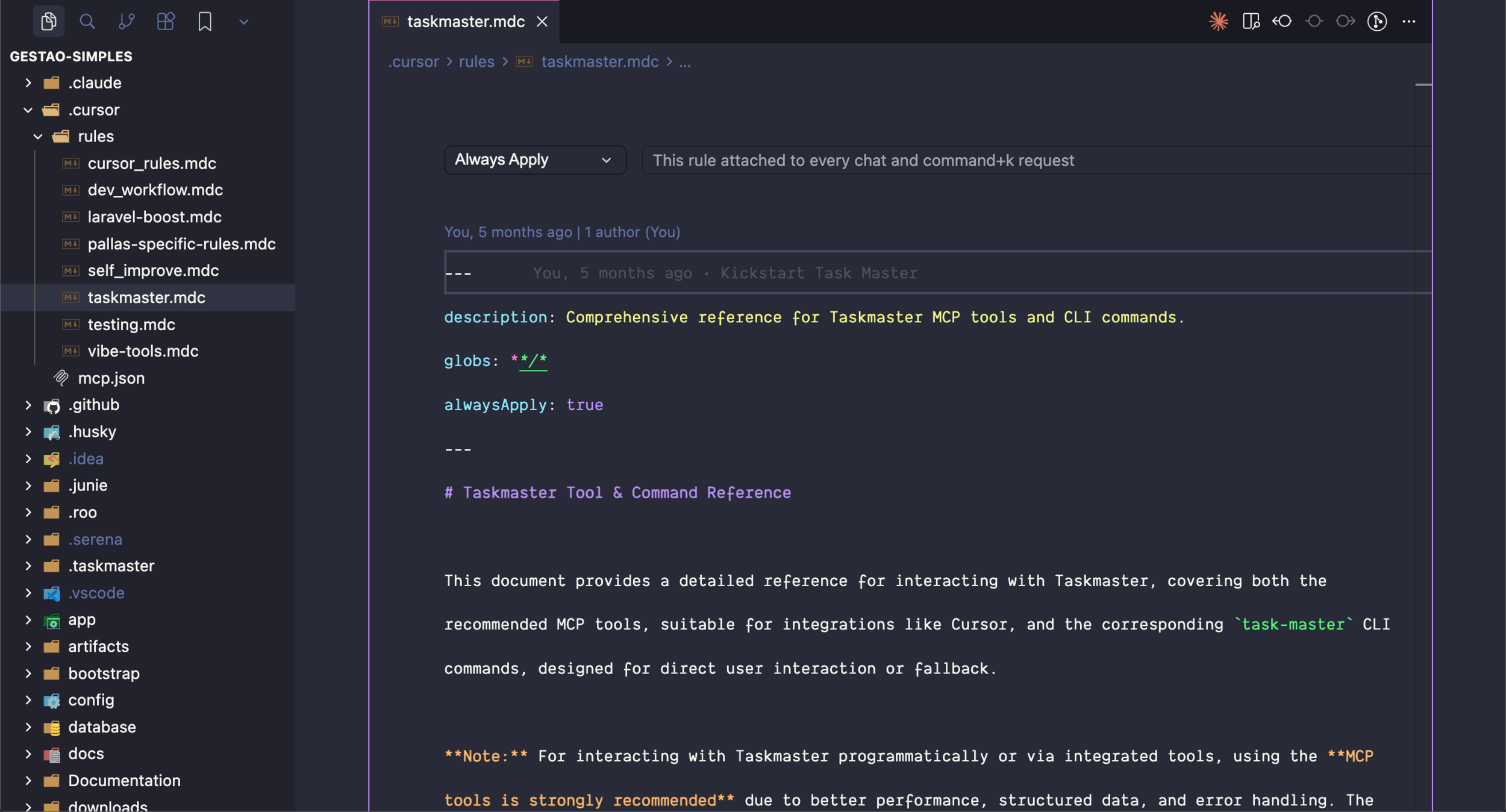The image size is (1506, 812).
Task: Open the Explorer view icon
Action: click(48, 22)
